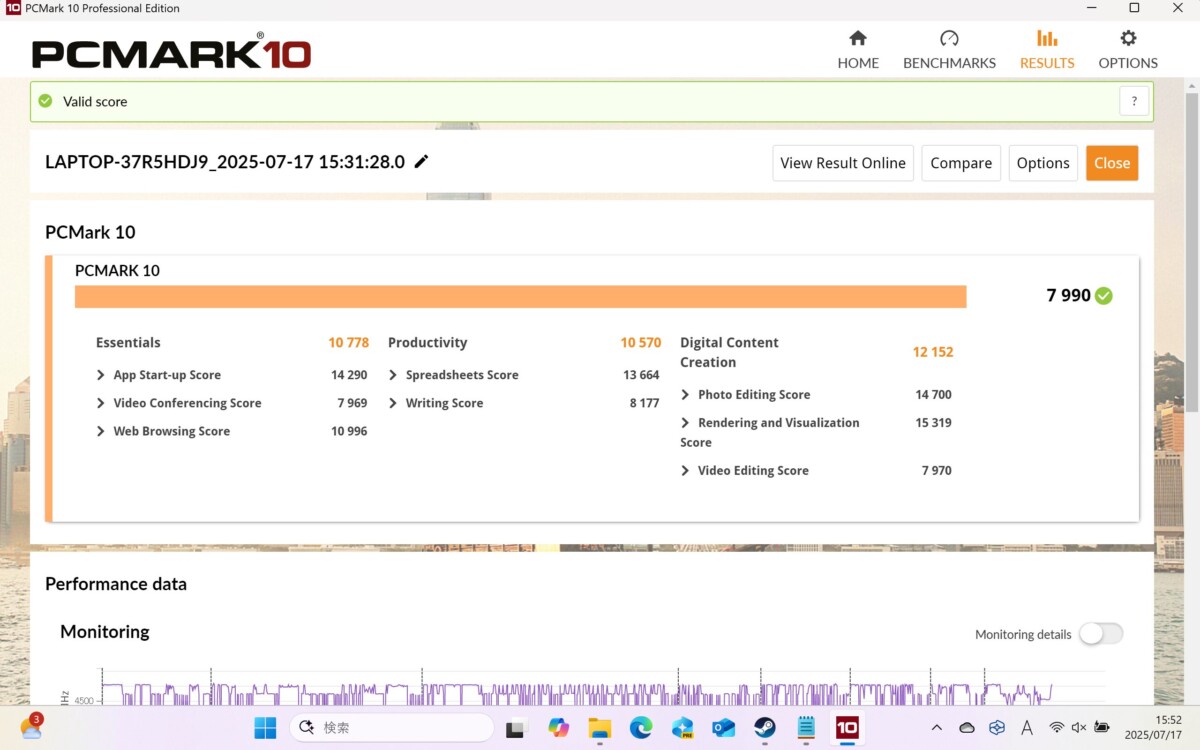Viewport: 1200px width, 750px height.
Task: Open Copilot from the taskbar
Action: [558, 728]
